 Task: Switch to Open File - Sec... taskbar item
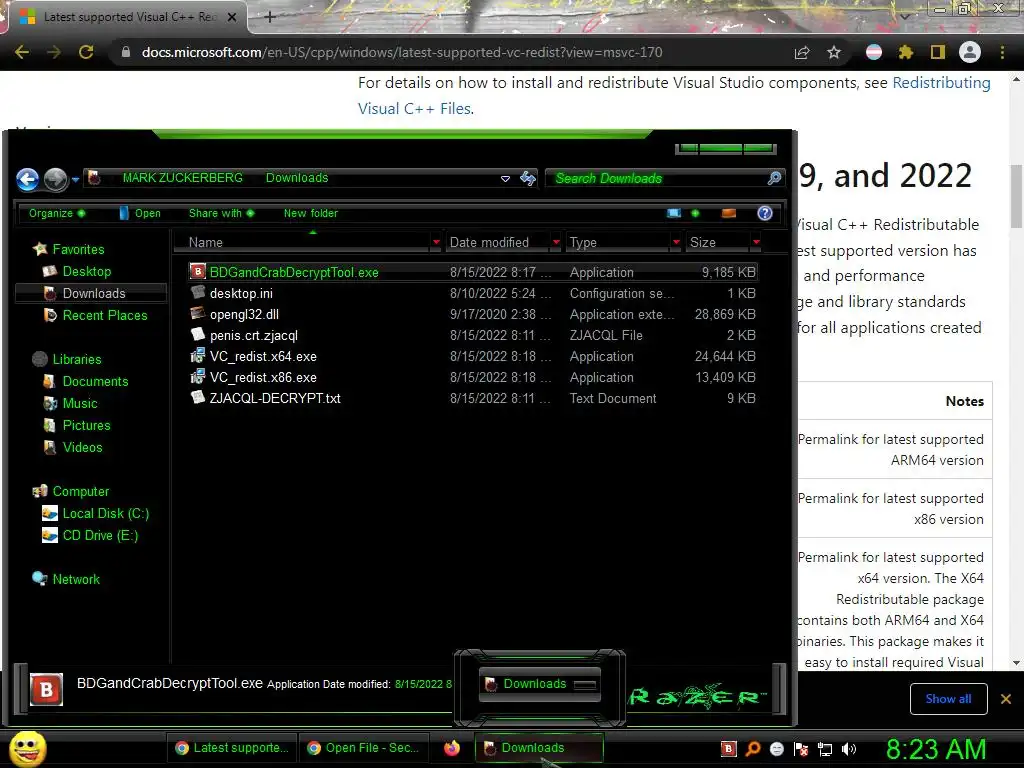362,748
